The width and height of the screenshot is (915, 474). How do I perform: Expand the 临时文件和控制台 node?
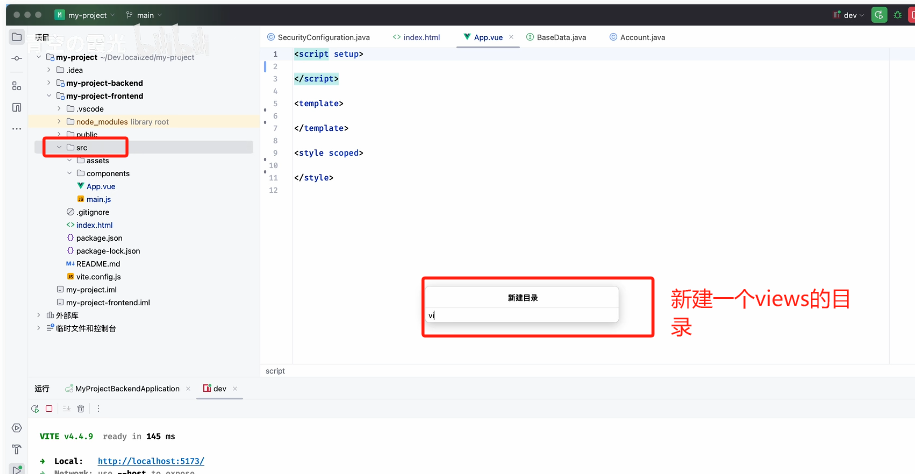coord(39,328)
